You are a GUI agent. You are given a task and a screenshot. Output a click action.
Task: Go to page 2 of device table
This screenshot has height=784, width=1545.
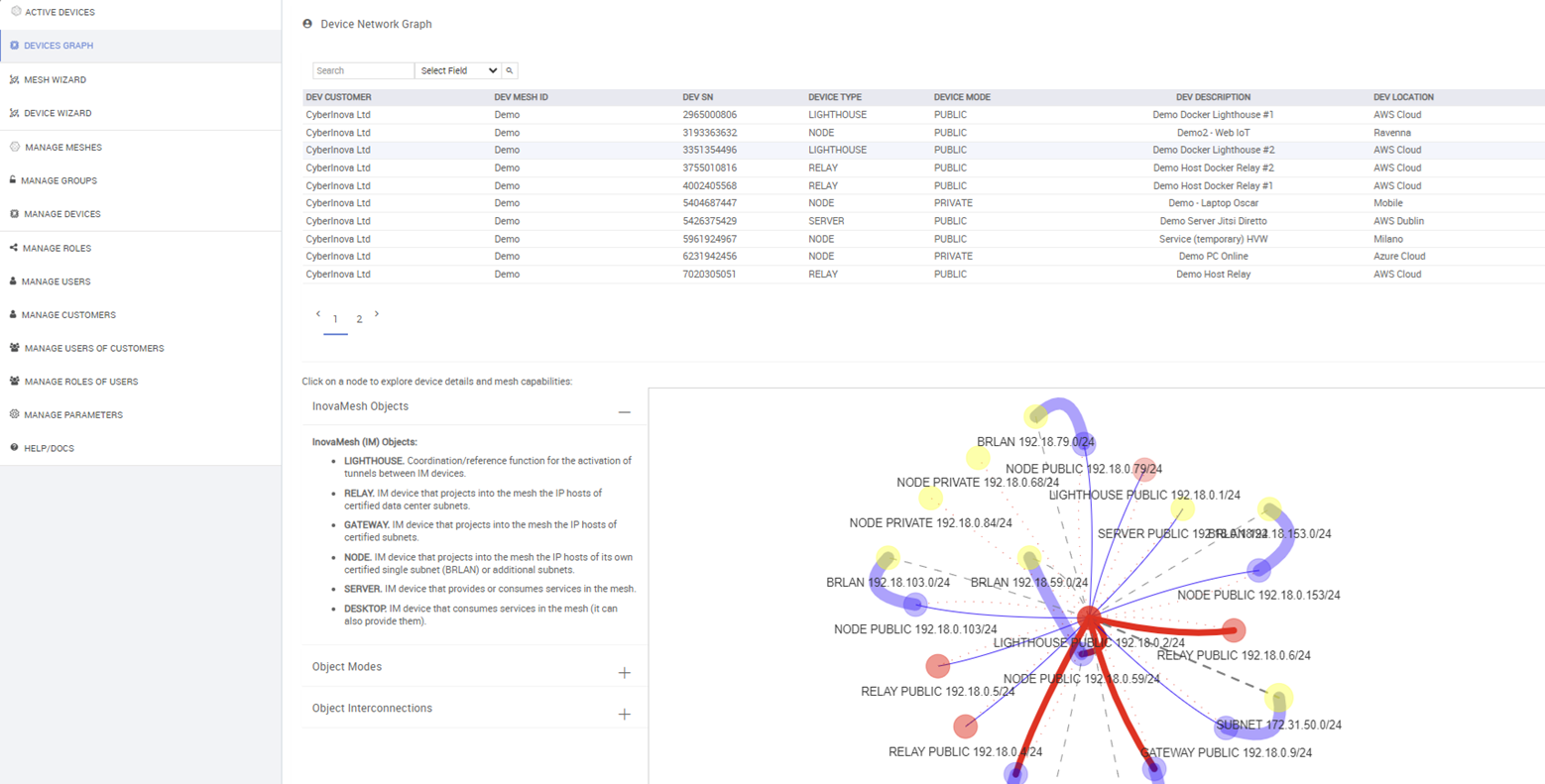[359, 319]
